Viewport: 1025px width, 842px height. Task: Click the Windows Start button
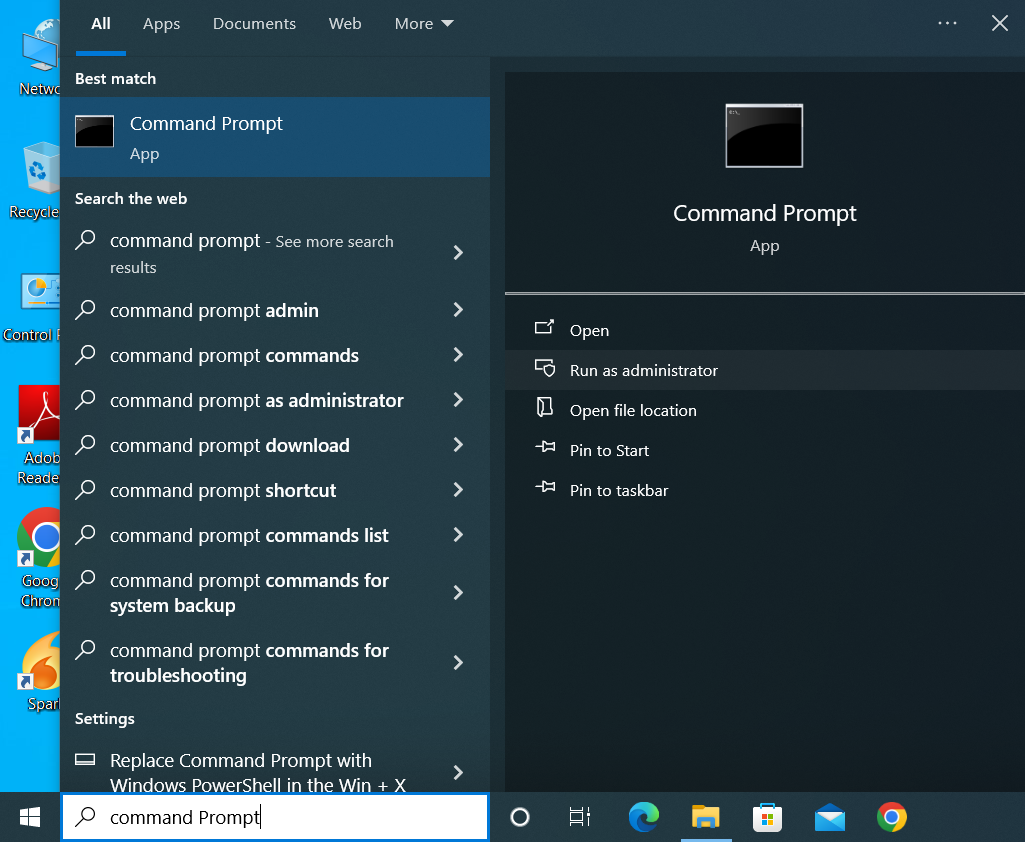29,817
